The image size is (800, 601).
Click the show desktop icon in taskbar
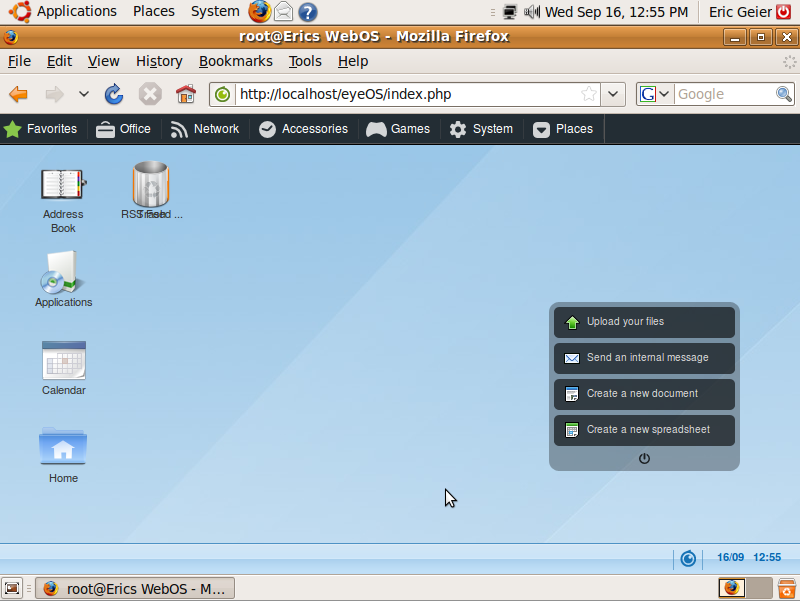(x=12, y=588)
